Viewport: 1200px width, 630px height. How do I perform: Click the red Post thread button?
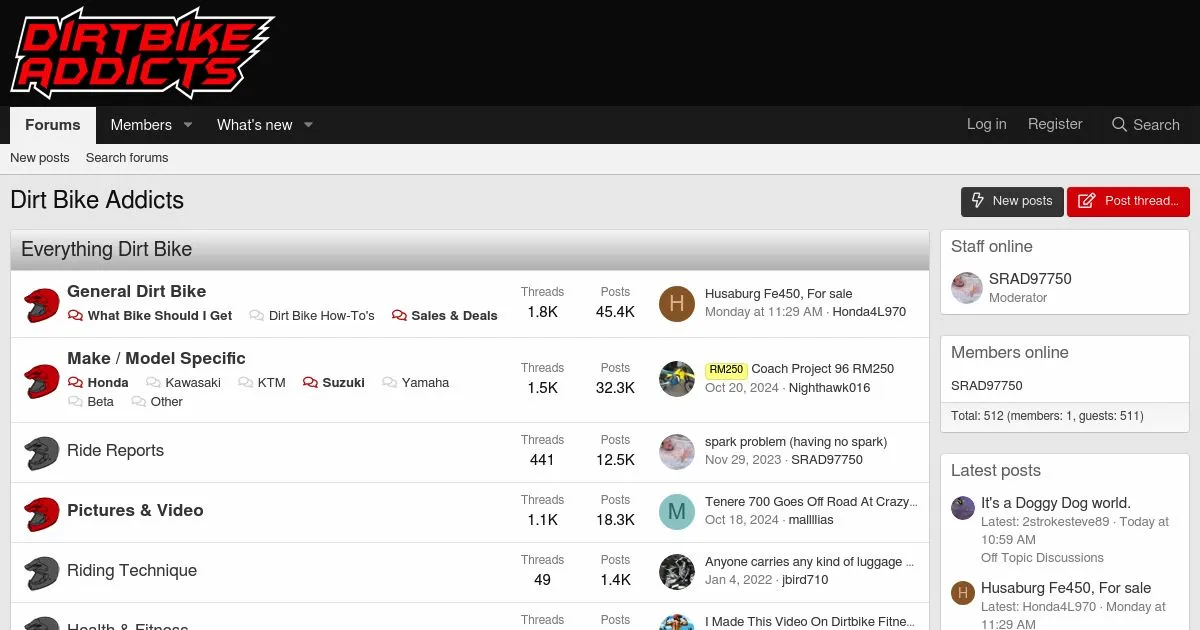[x=1128, y=201]
